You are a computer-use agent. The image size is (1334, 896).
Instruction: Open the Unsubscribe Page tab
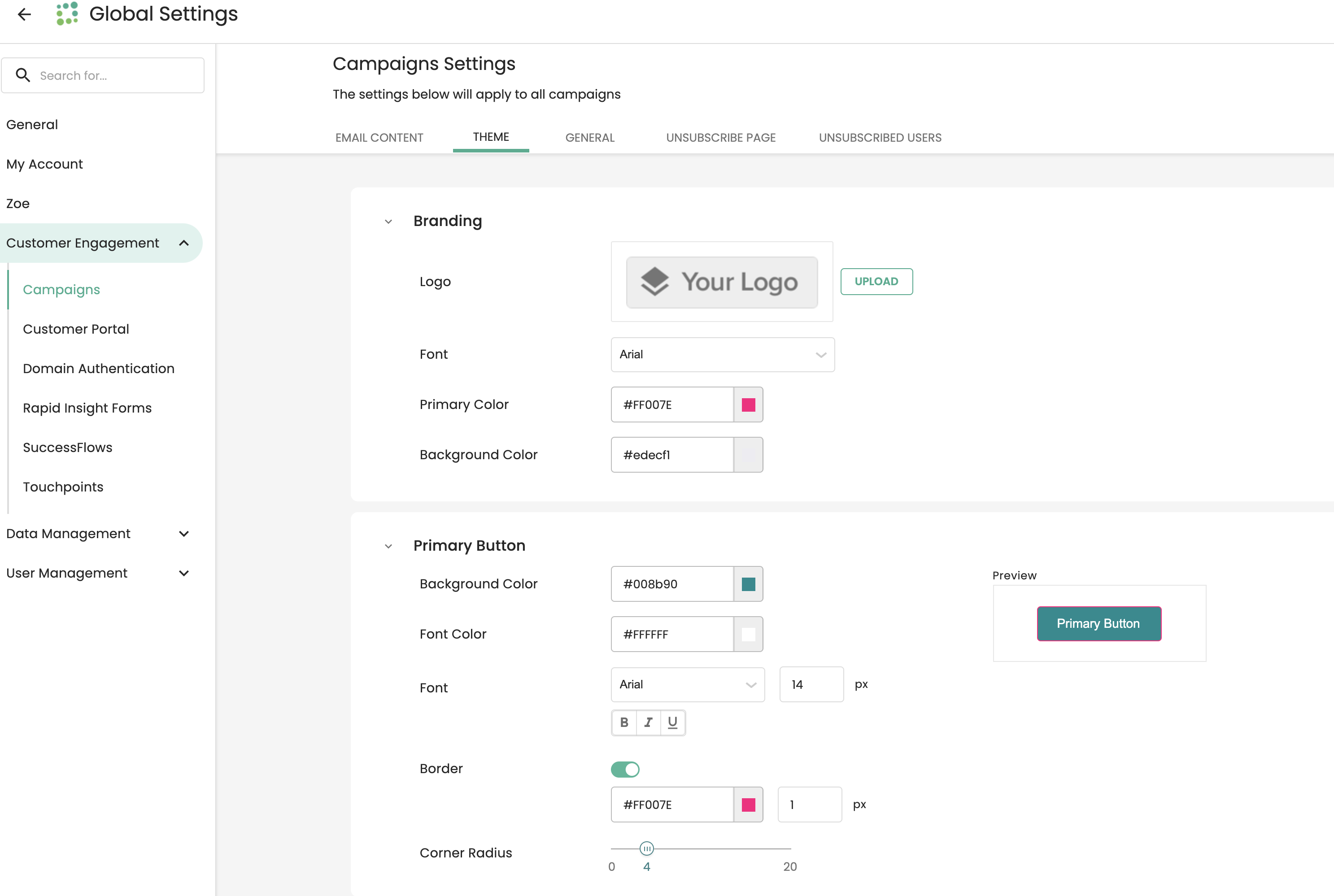[x=721, y=138]
